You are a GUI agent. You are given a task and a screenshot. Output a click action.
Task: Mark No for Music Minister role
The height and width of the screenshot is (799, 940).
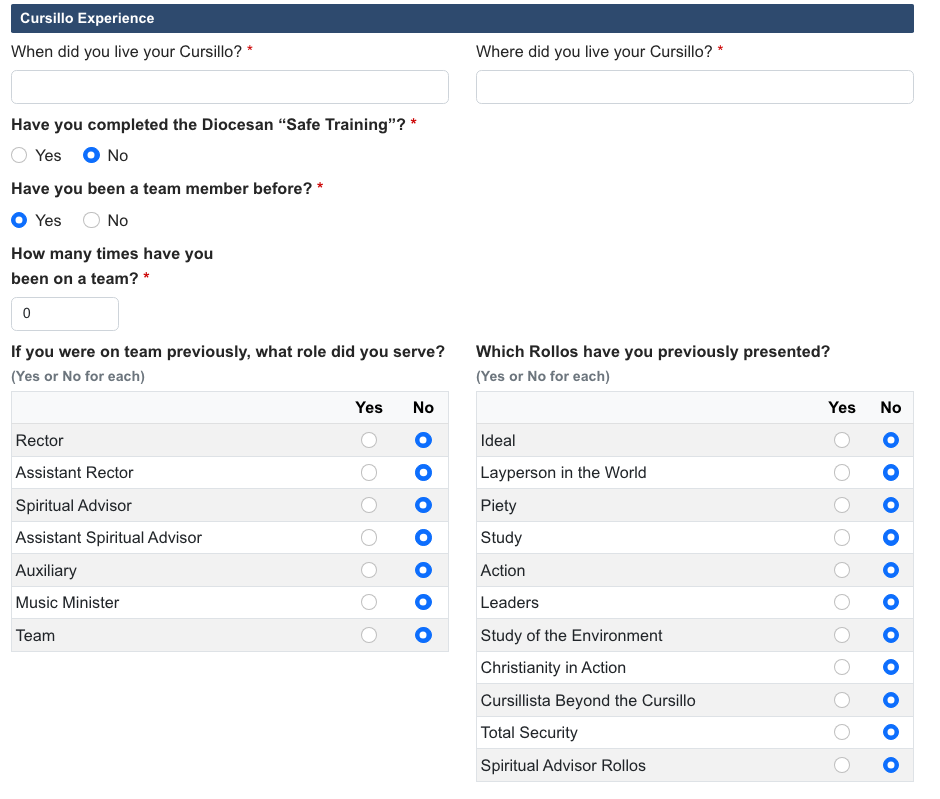423,602
